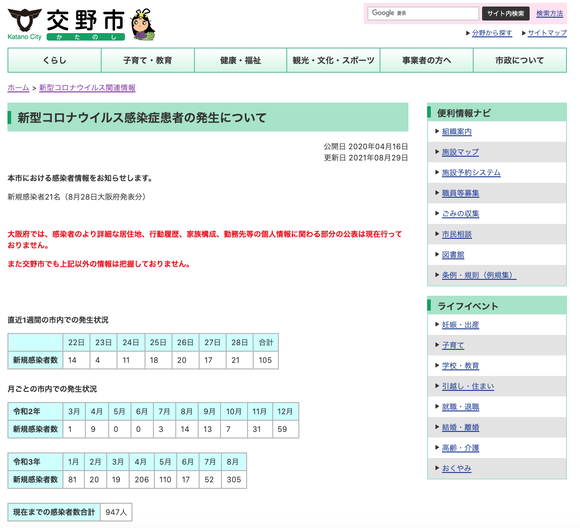Open the 組織案内 sidebar link
580x528 pixels.
[456, 132]
